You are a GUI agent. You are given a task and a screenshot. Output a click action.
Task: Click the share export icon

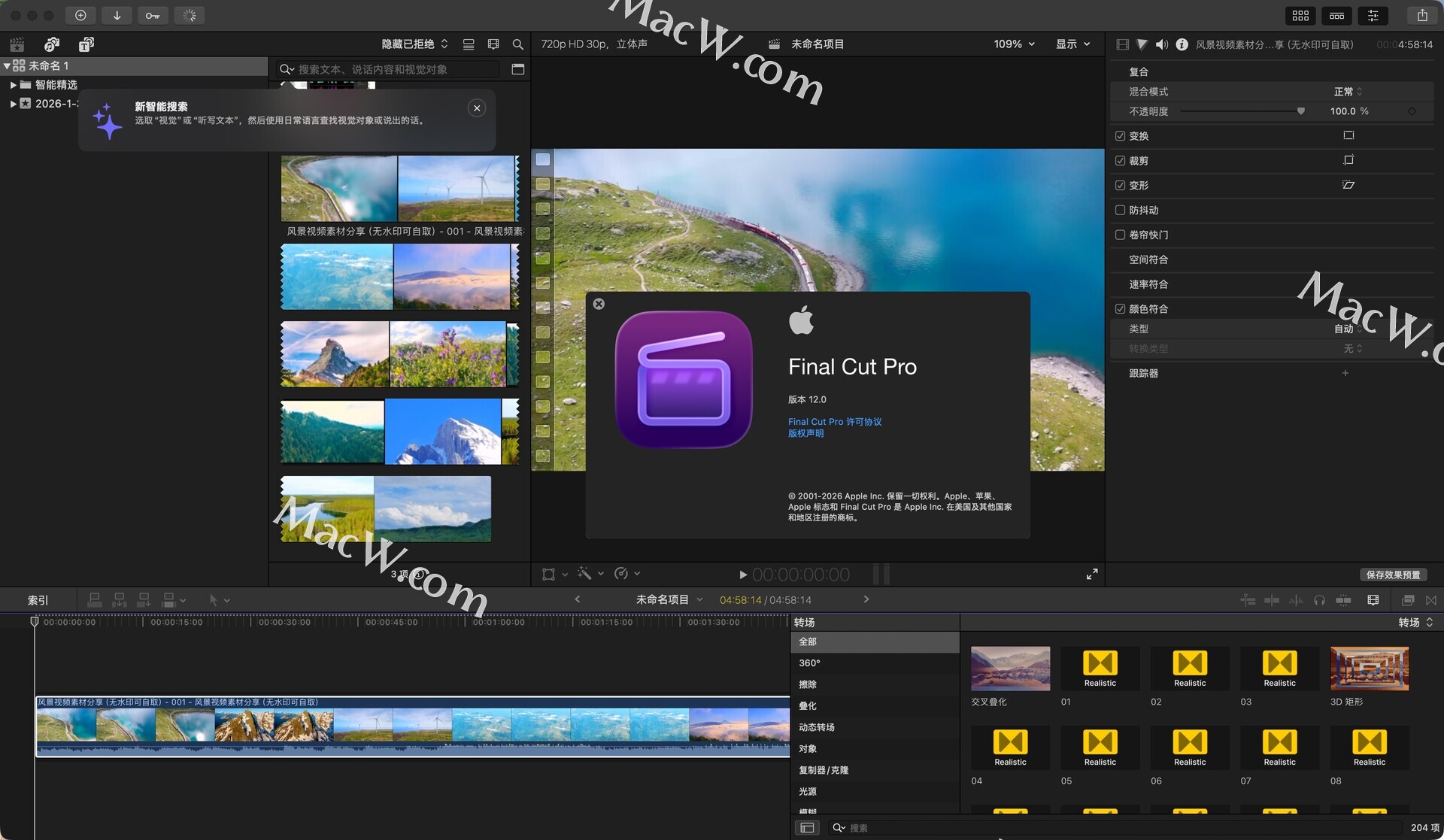1421,15
